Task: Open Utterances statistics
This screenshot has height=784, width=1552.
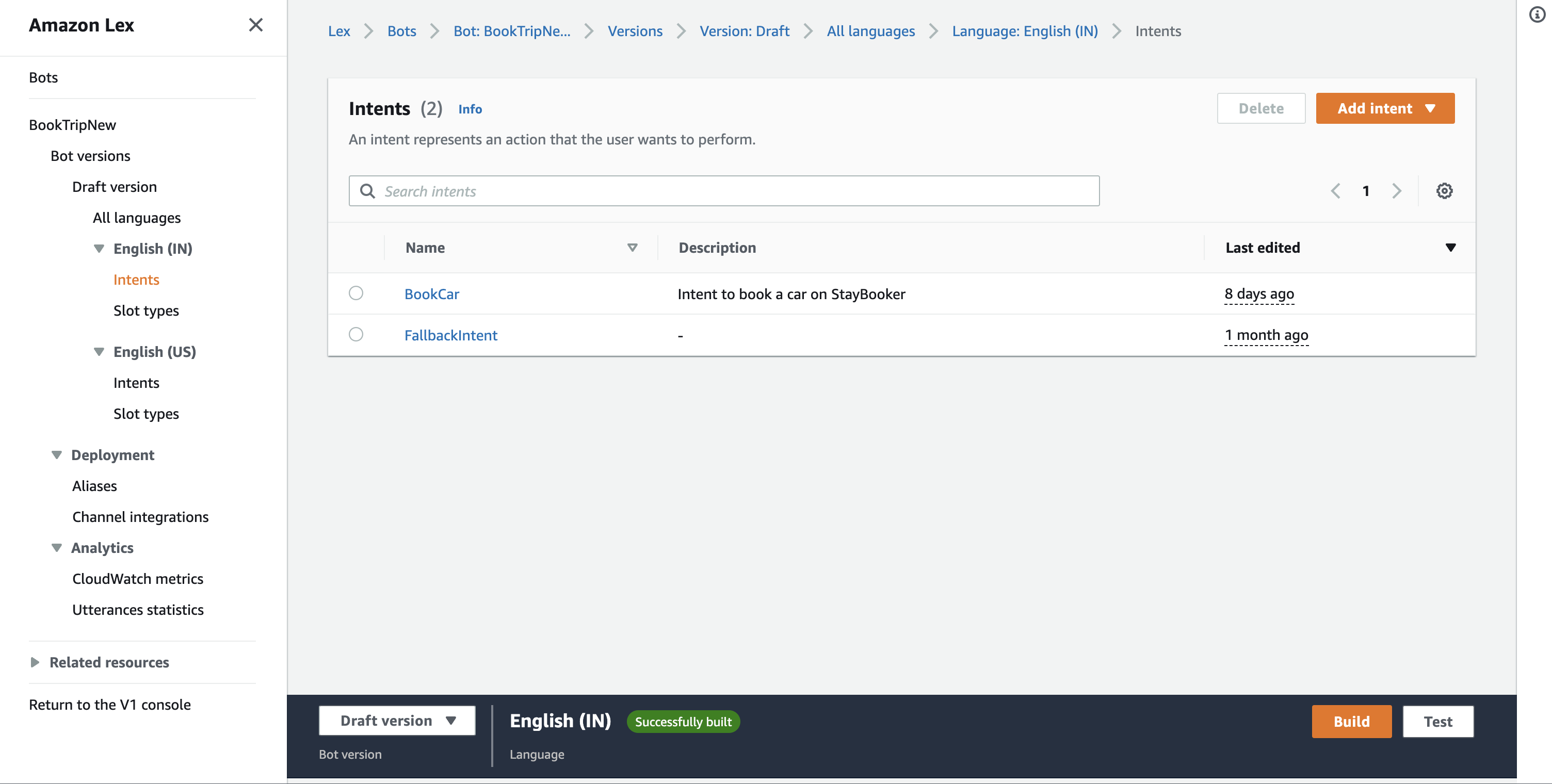Action: point(138,609)
